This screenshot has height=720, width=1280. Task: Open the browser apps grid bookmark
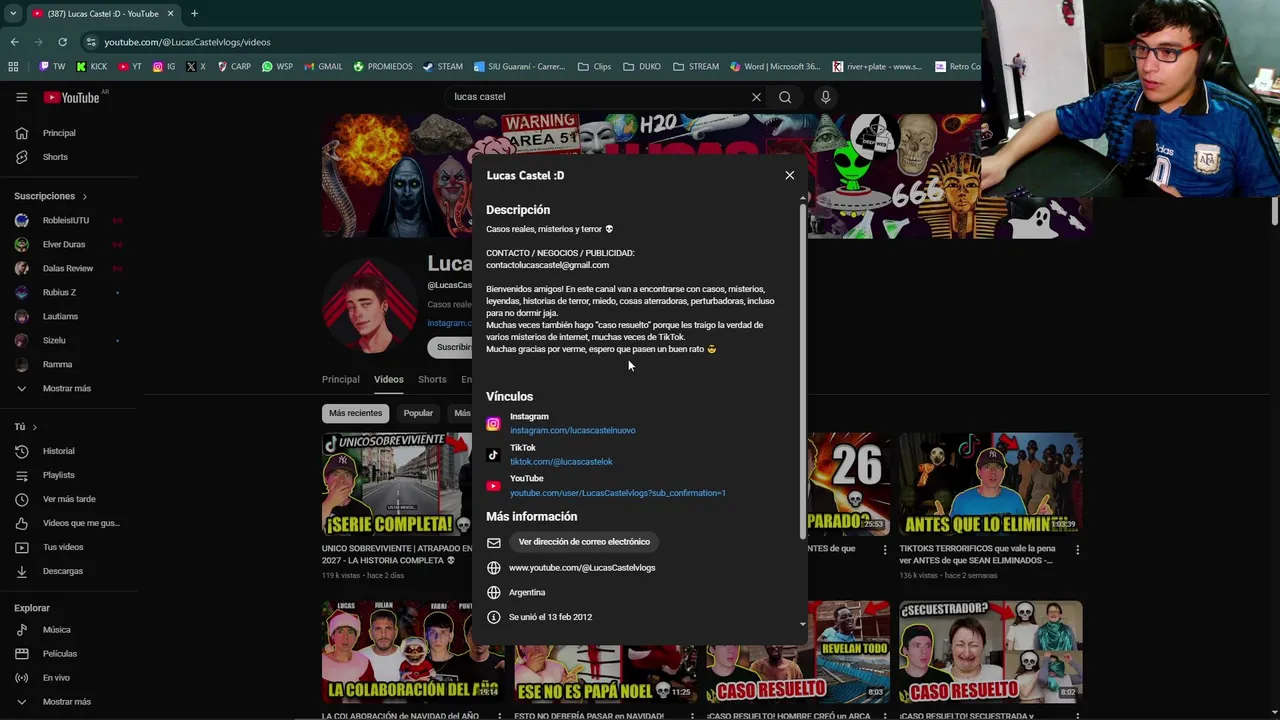(x=13, y=67)
